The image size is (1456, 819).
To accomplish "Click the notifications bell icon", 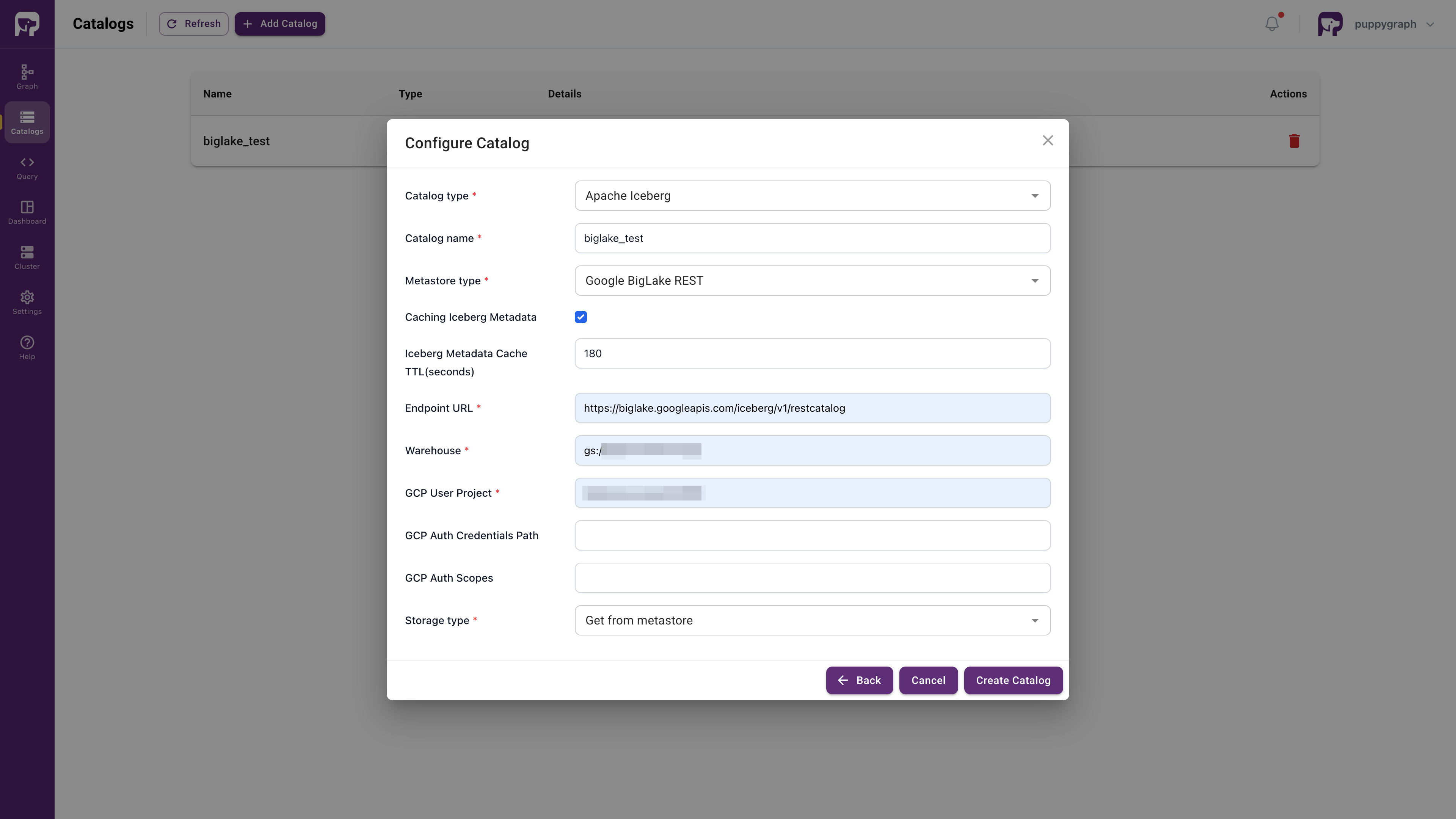I will [1272, 24].
